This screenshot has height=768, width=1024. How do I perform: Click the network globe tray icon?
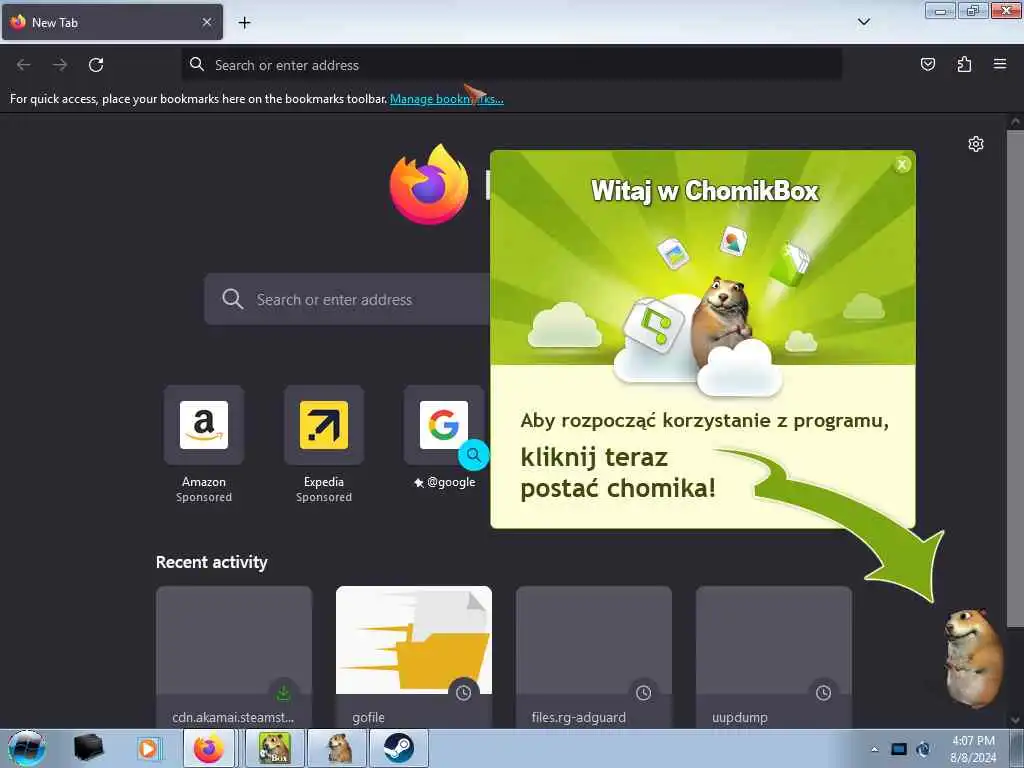tap(923, 749)
